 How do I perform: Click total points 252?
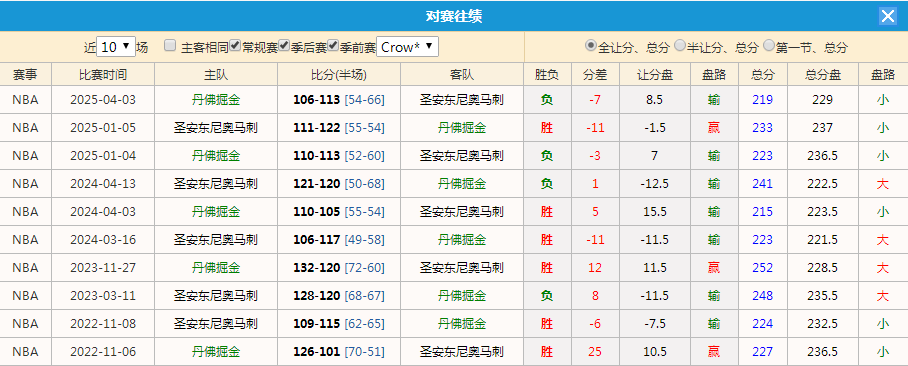[763, 268]
